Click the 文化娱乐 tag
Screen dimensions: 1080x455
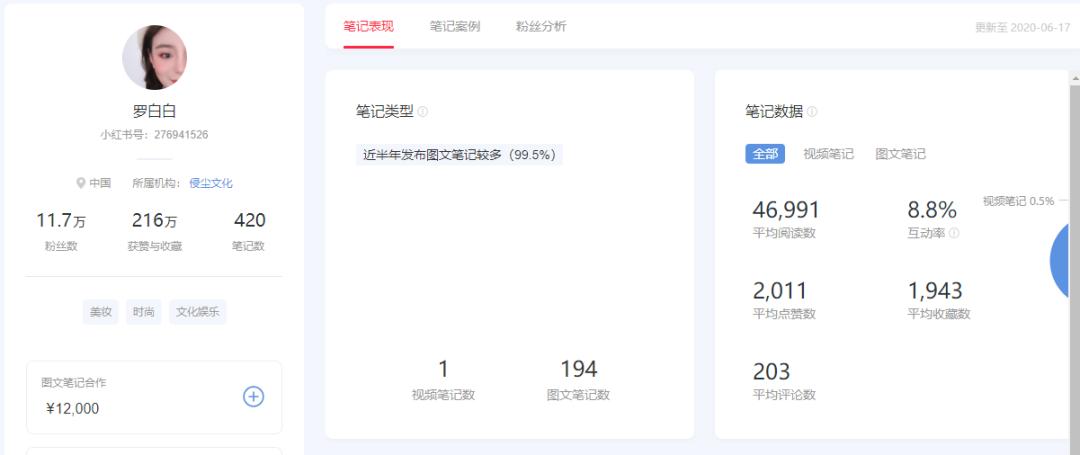click(x=197, y=312)
